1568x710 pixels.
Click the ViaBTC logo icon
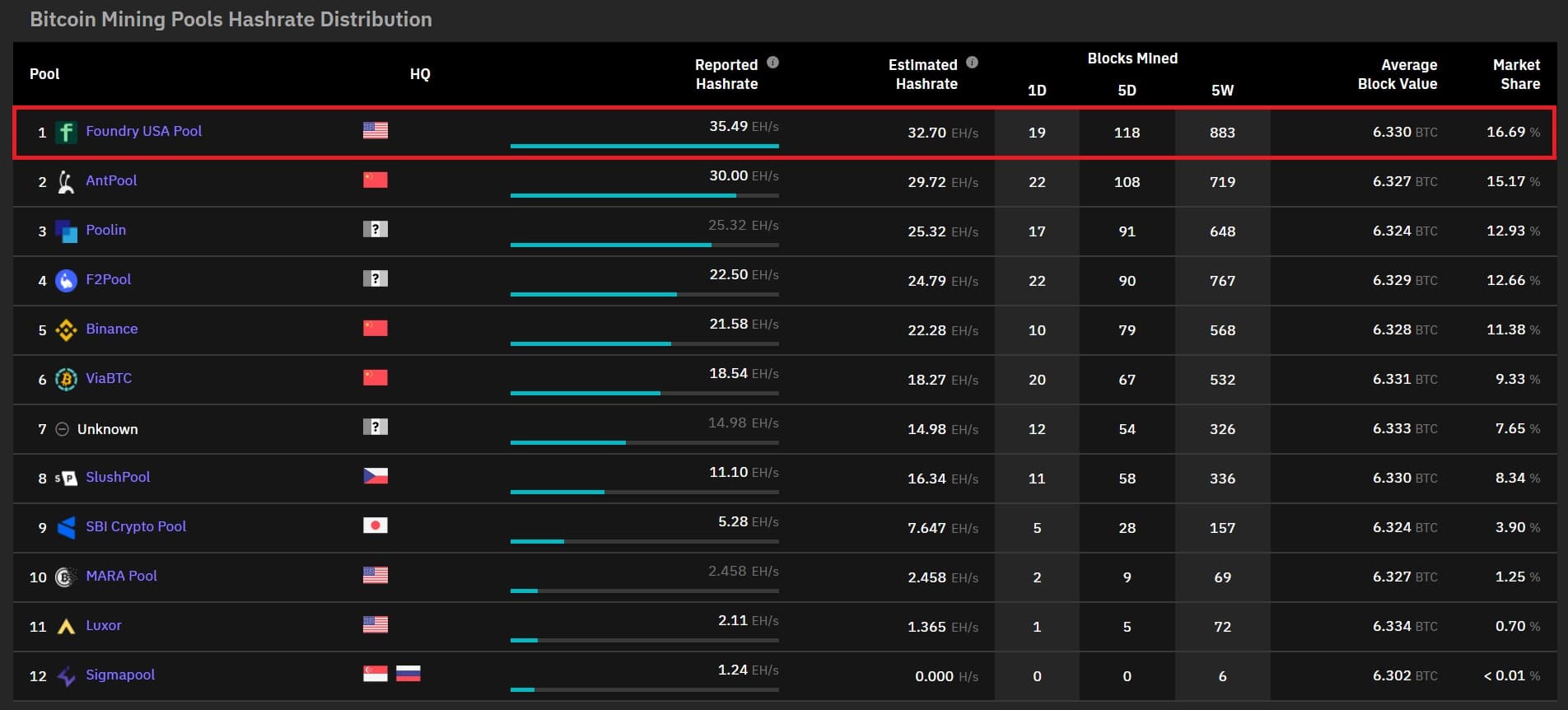click(x=66, y=379)
